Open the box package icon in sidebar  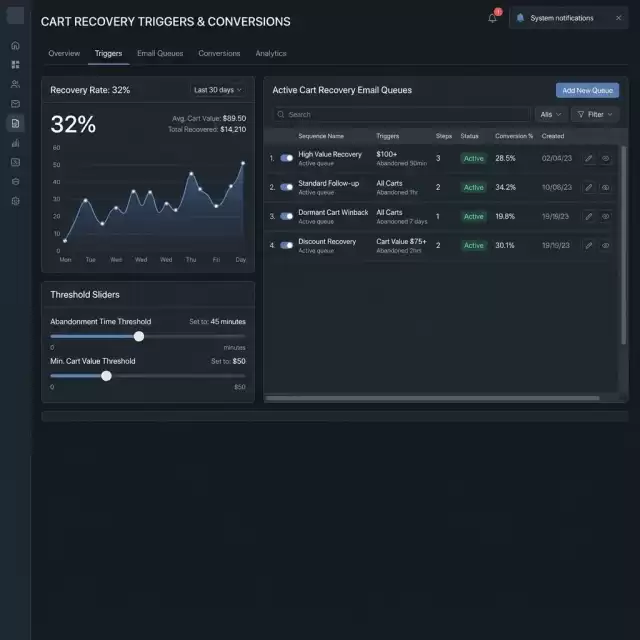[x=16, y=182]
